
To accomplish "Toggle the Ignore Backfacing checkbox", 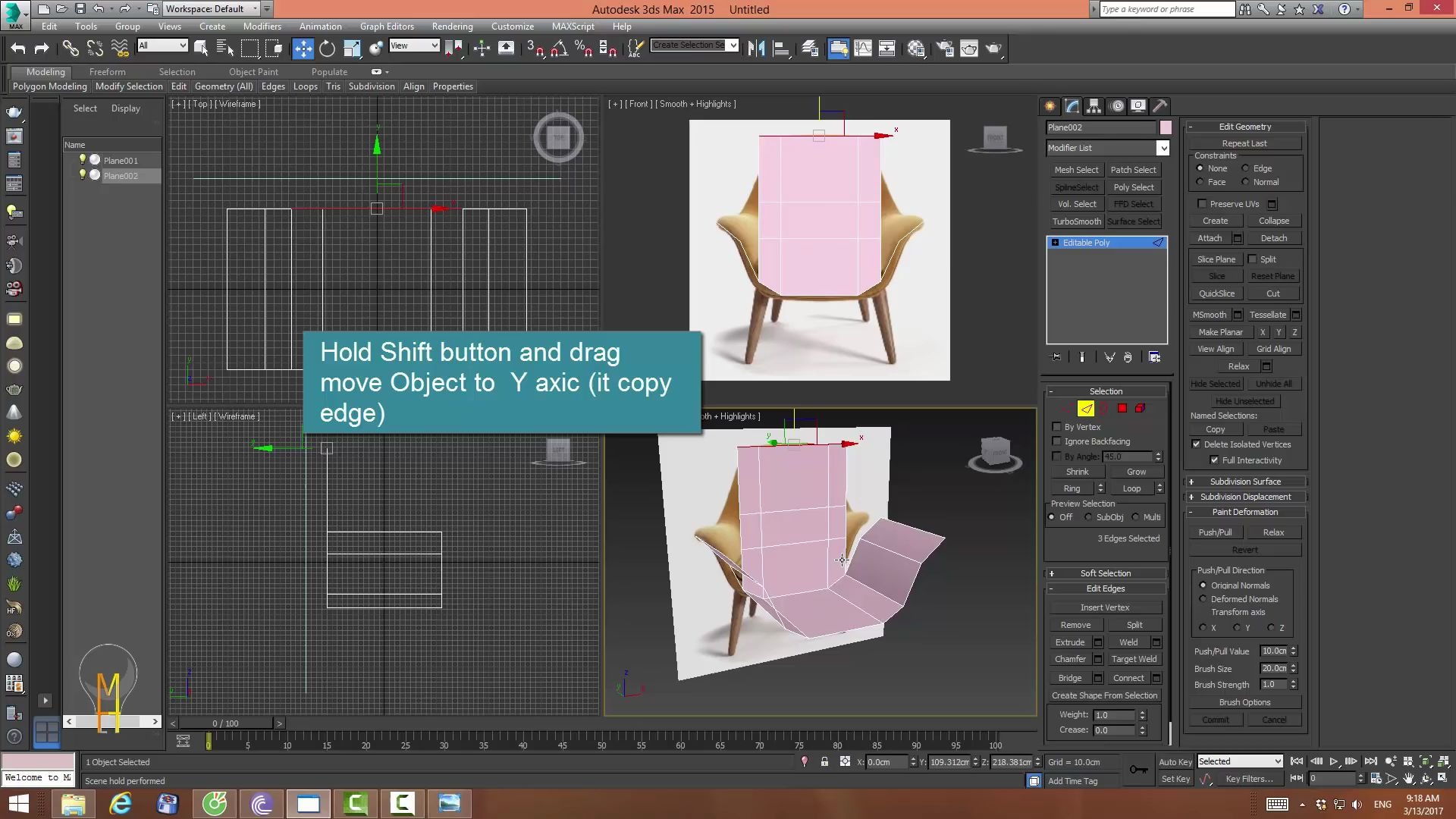I will click(1058, 441).
